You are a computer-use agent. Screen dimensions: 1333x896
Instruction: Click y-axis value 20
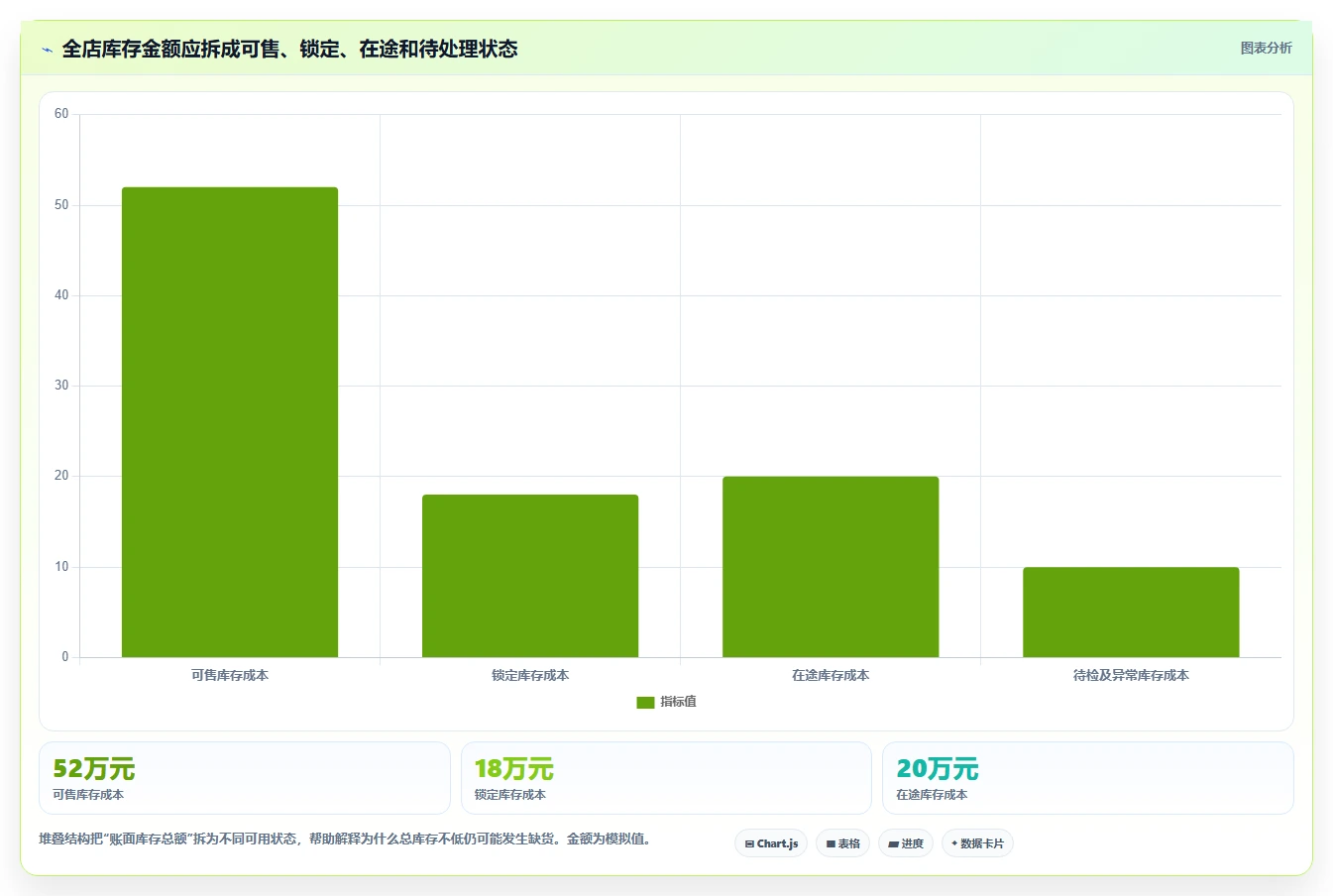(61, 476)
